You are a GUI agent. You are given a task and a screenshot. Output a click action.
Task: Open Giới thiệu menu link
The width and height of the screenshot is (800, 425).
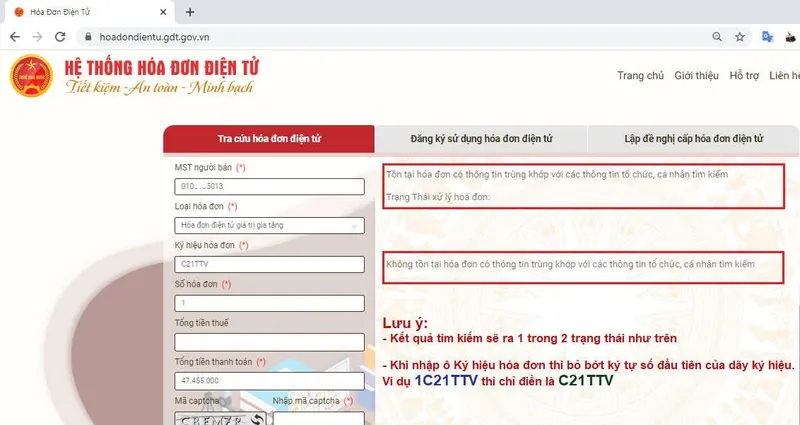point(696,76)
